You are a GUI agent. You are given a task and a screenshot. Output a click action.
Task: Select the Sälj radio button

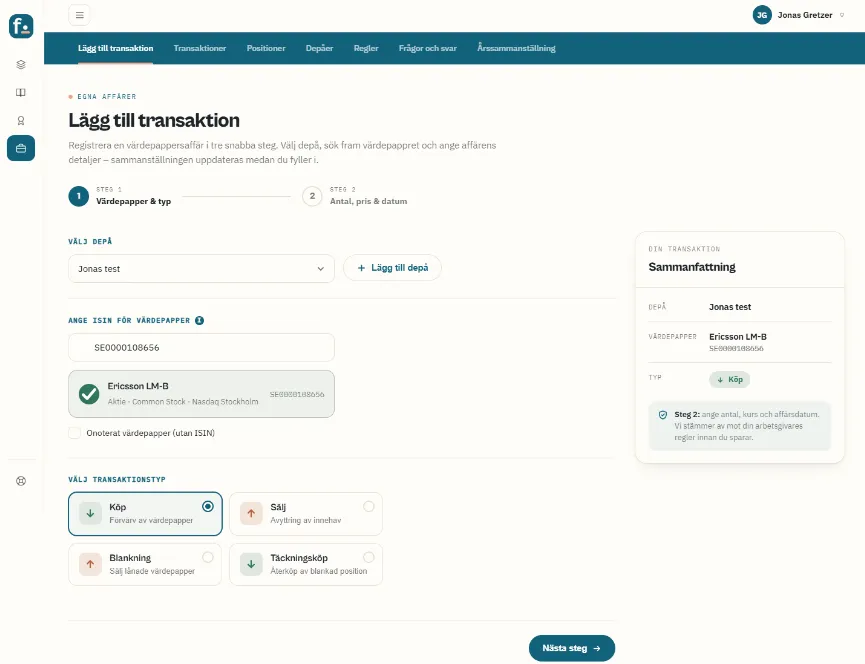(x=369, y=506)
